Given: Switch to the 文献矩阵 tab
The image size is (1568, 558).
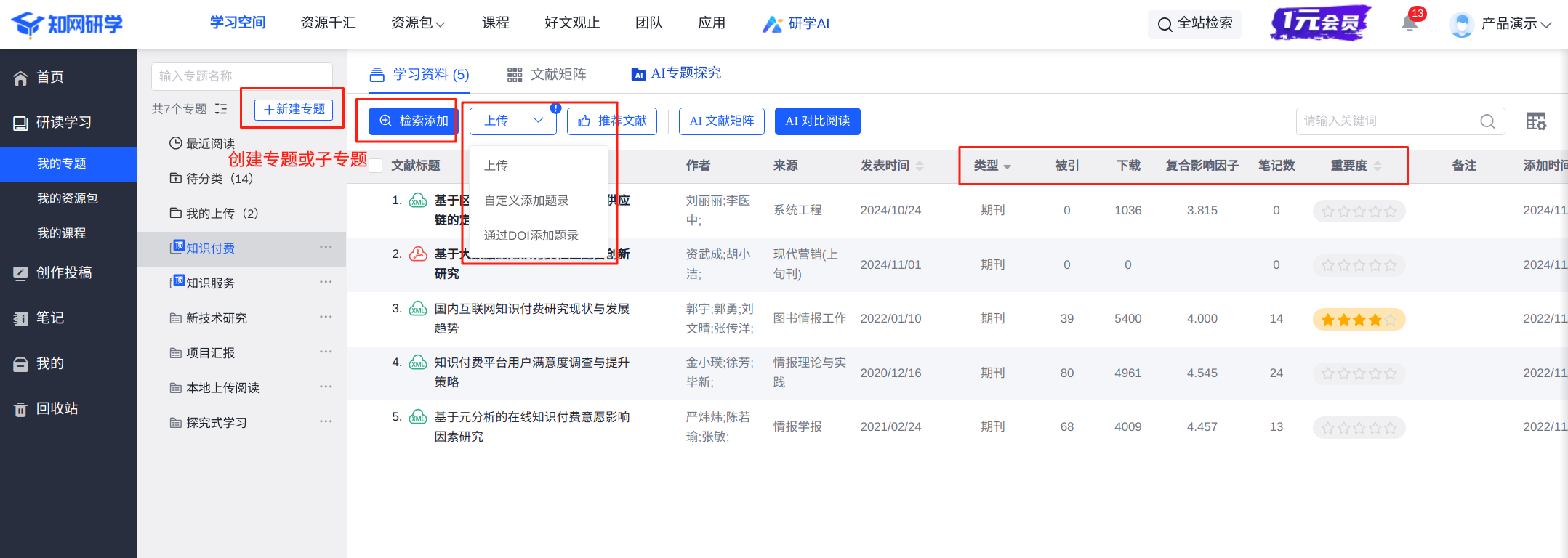Looking at the screenshot, I should point(547,74).
